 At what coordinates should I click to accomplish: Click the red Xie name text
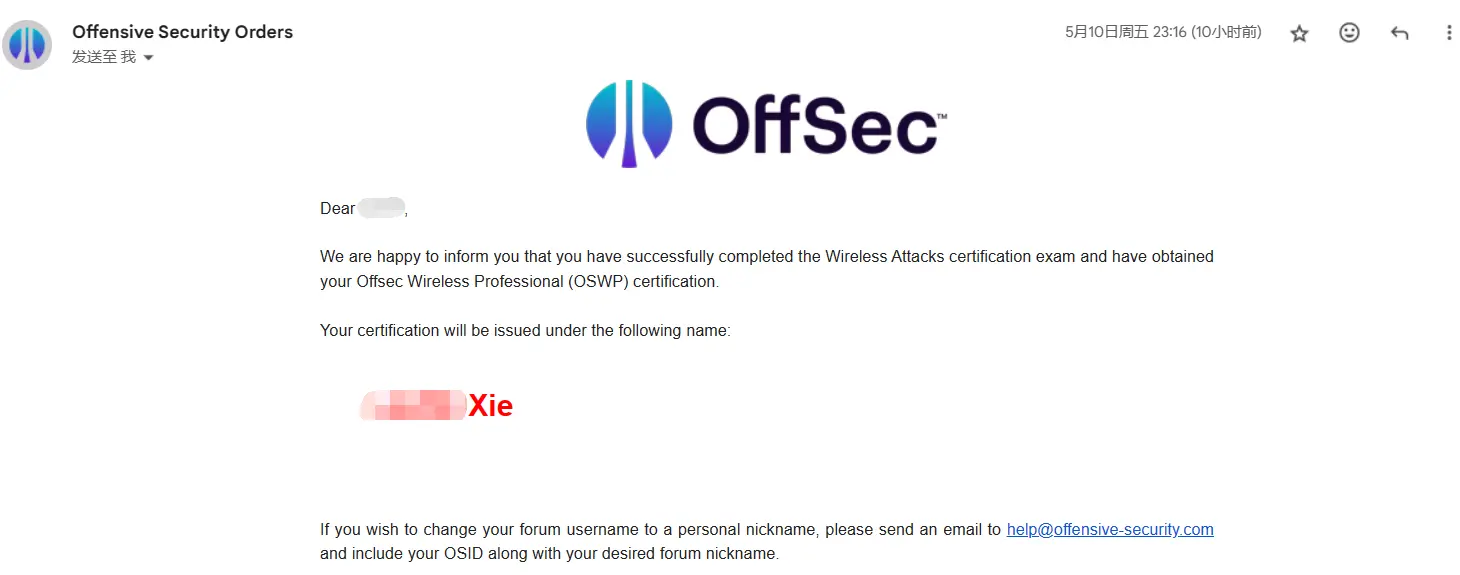[490, 406]
